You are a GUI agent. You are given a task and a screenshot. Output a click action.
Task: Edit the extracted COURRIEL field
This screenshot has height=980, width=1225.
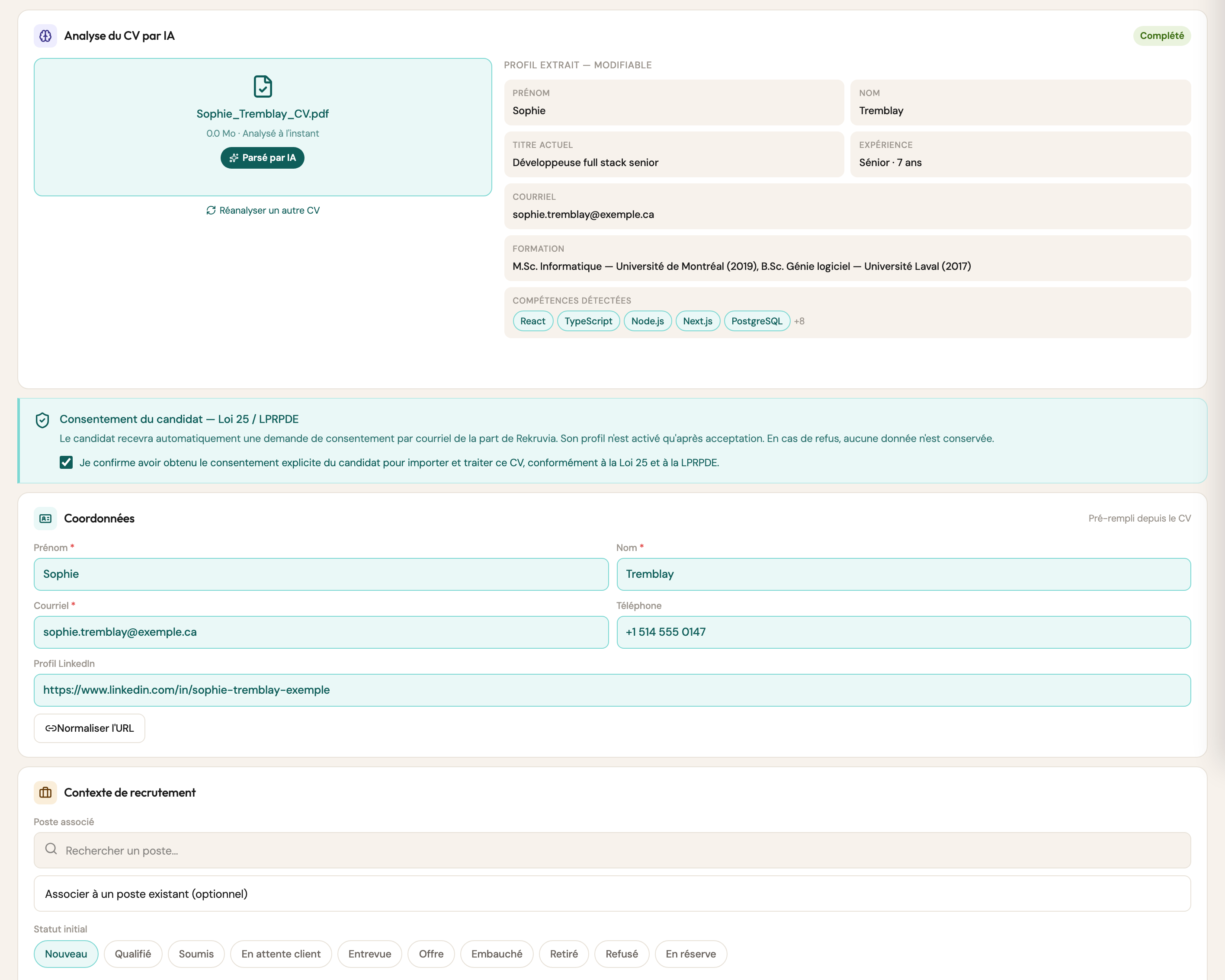847,206
